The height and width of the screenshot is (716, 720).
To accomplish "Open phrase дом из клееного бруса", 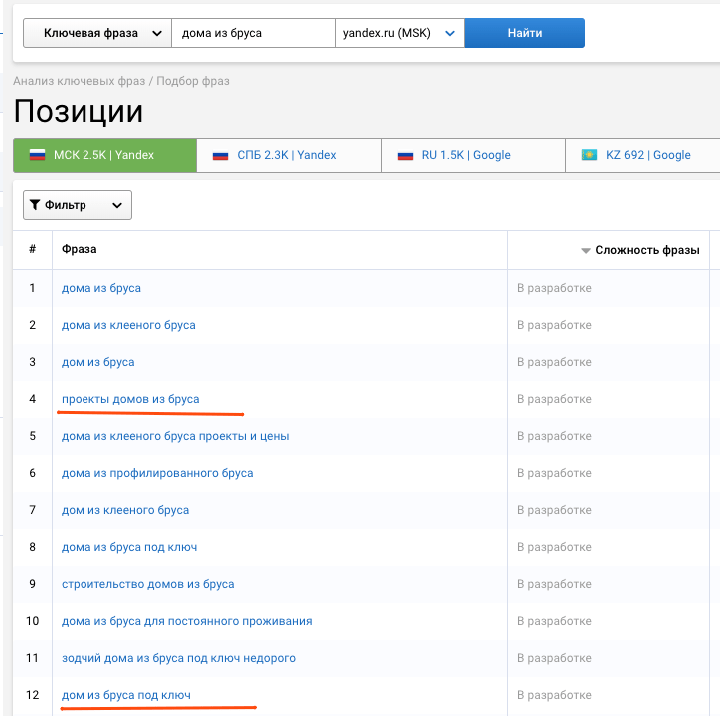I will tap(125, 510).
